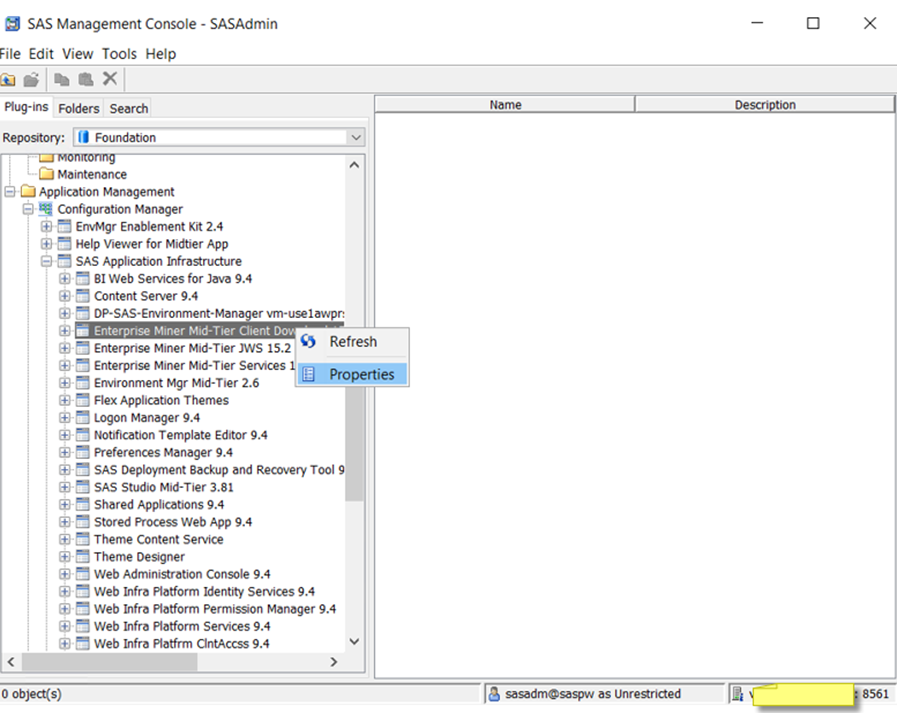Switch to the Search tab
Image resolution: width=897 pixels, height=713 pixels.
coord(128,108)
